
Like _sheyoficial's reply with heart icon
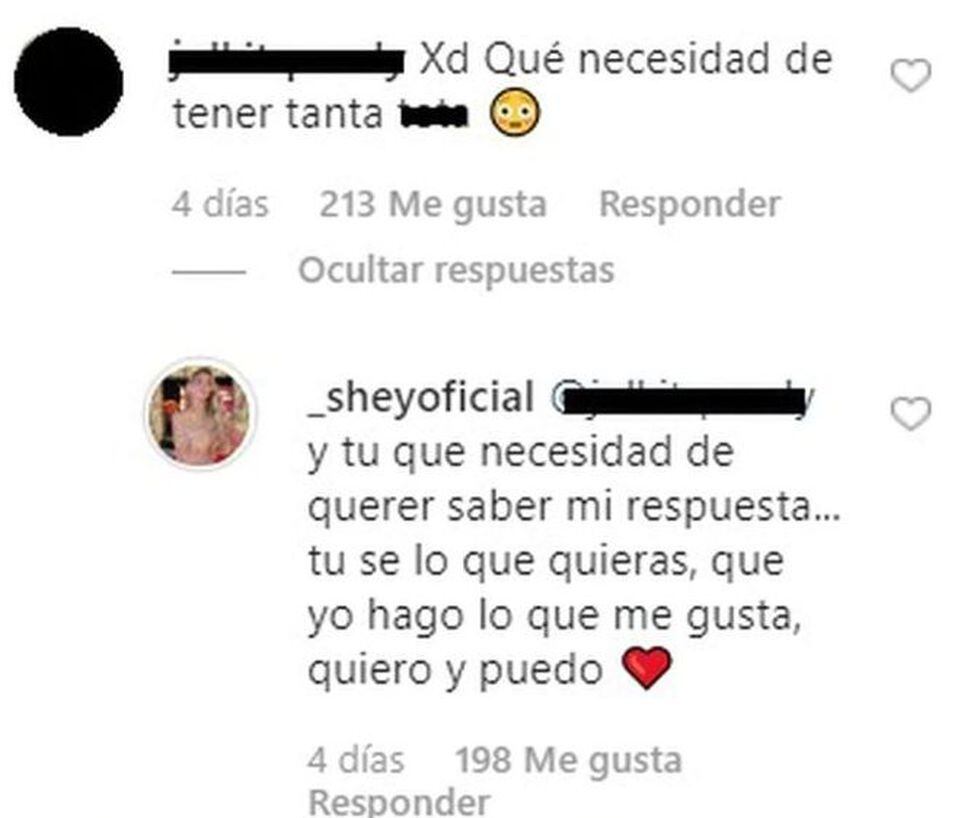(911, 414)
